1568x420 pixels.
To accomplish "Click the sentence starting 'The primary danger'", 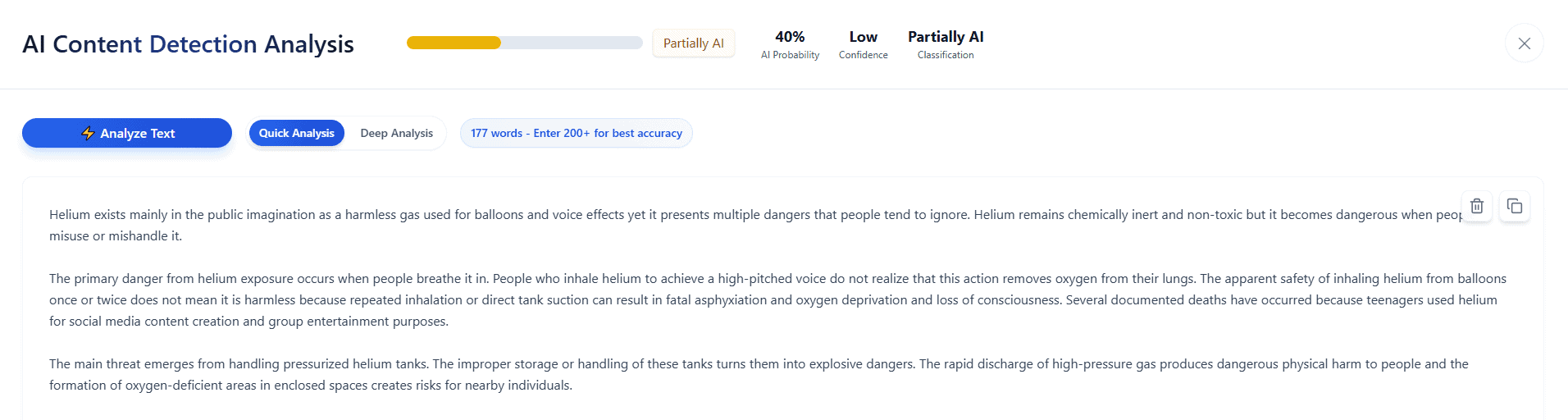I will 246,279.
